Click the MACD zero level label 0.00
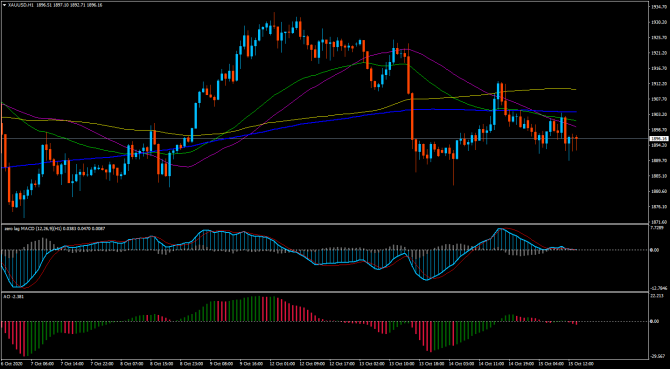 tap(654, 250)
